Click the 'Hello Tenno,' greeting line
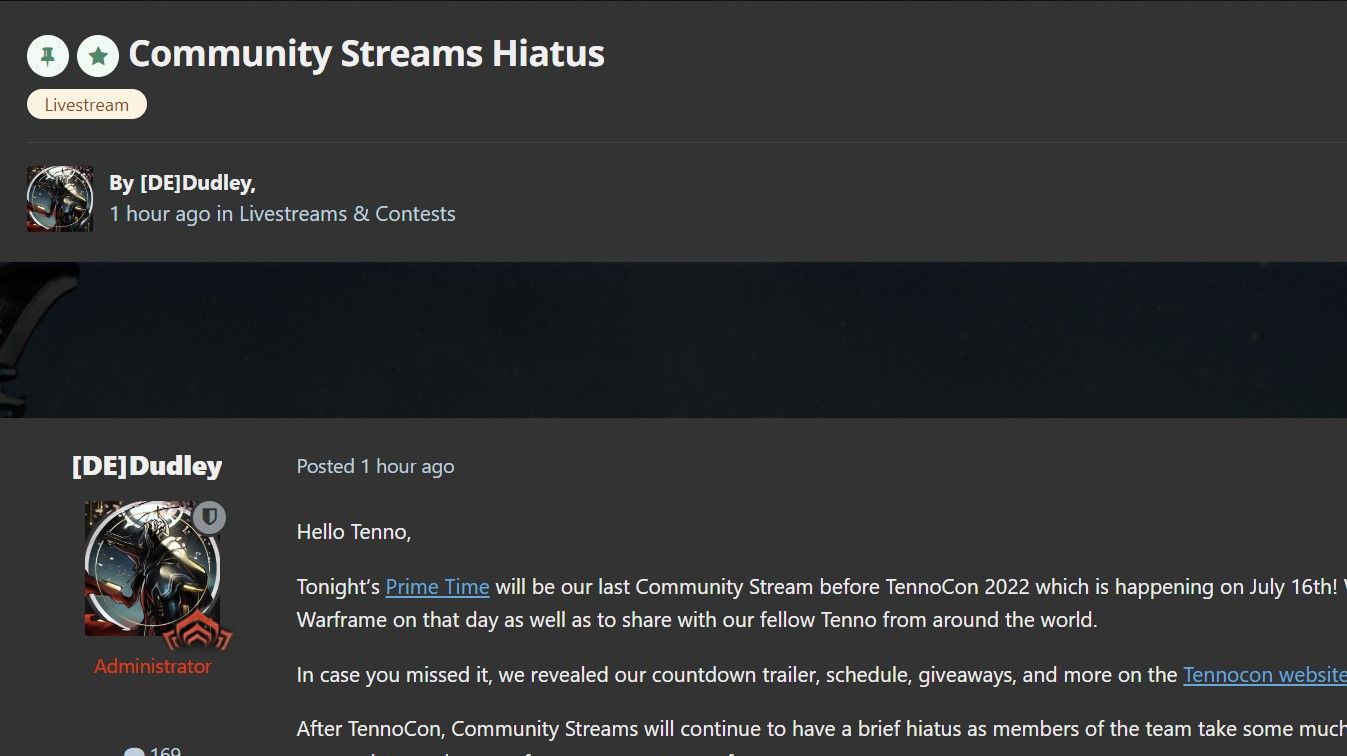Viewport: 1347px width, 756px height. 354,532
